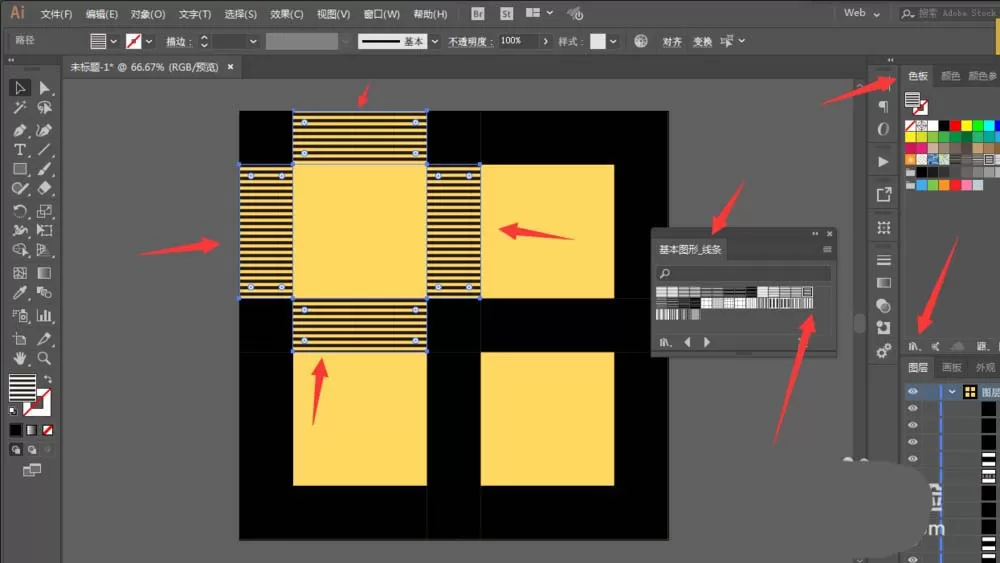This screenshot has height=563, width=1000.
Task: Open the 对象(O) menu
Action: coord(148,14)
